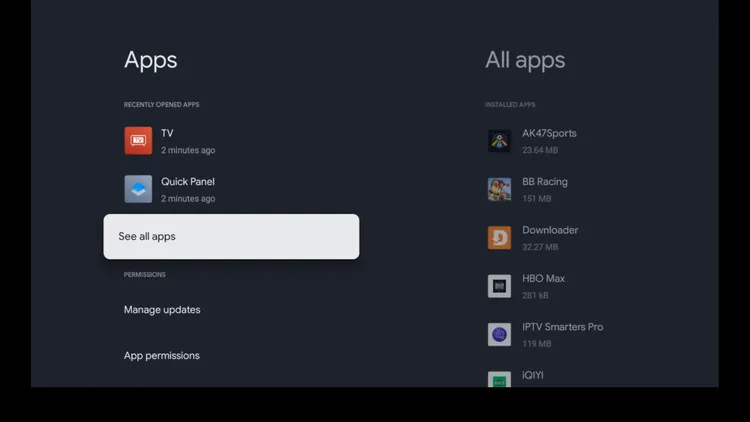The width and height of the screenshot is (750, 422).
Task: Open App permissions settings
Action: 162,355
